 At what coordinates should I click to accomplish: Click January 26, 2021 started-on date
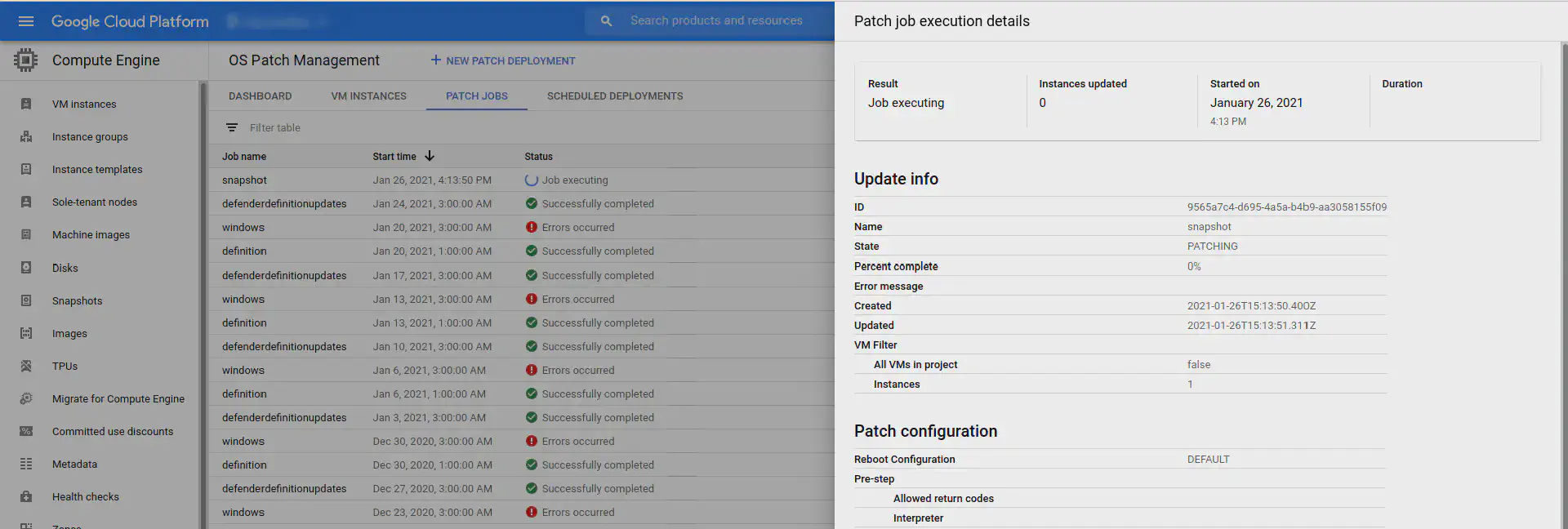click(x=1256, y=102)
